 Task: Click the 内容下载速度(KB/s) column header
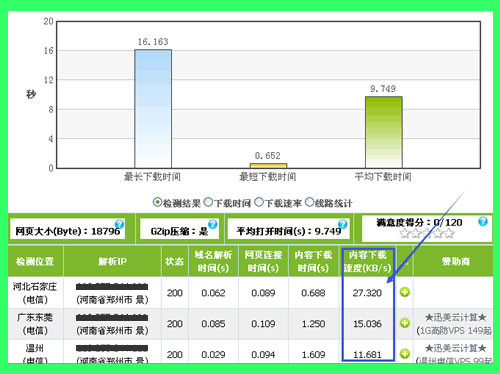coord(367,261)
